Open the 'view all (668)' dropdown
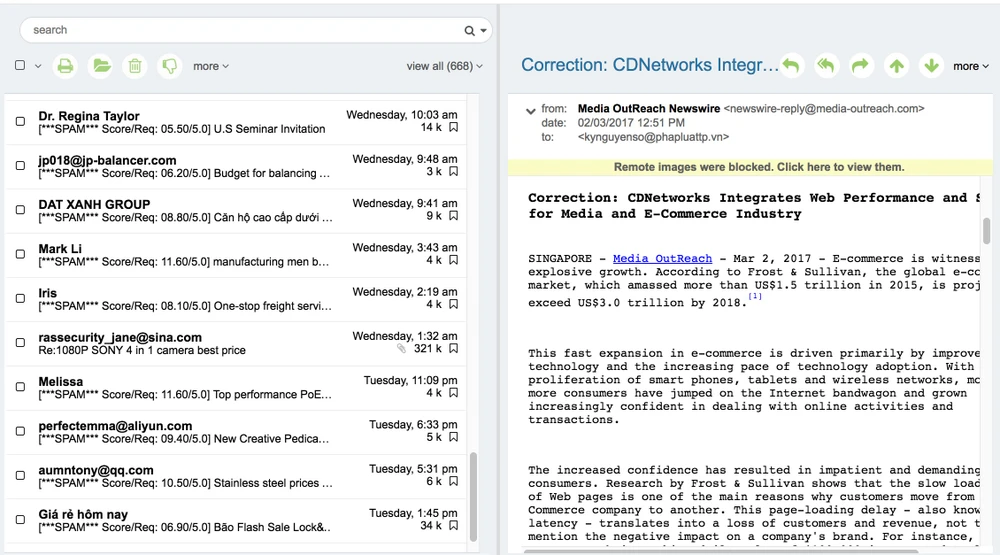Image resolution: width=1000 pixels, height=555 pixels. [444, 66]
